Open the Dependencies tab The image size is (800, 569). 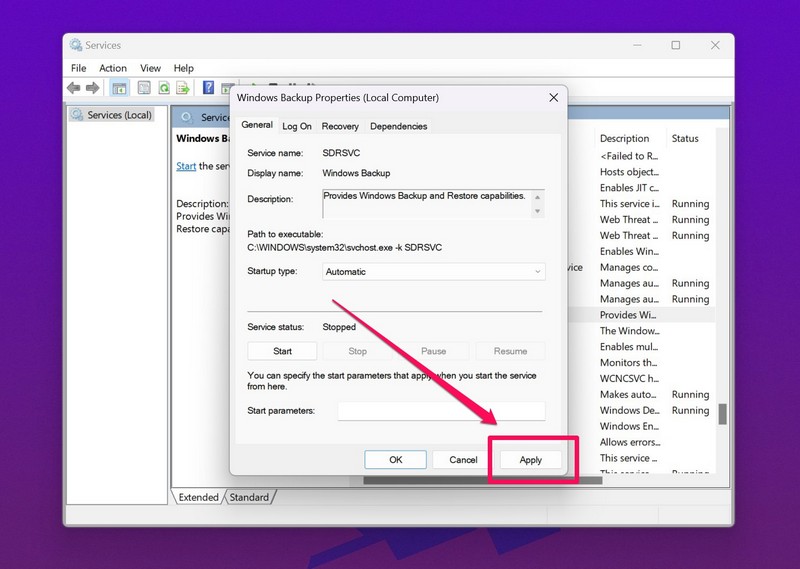point(398,126)
